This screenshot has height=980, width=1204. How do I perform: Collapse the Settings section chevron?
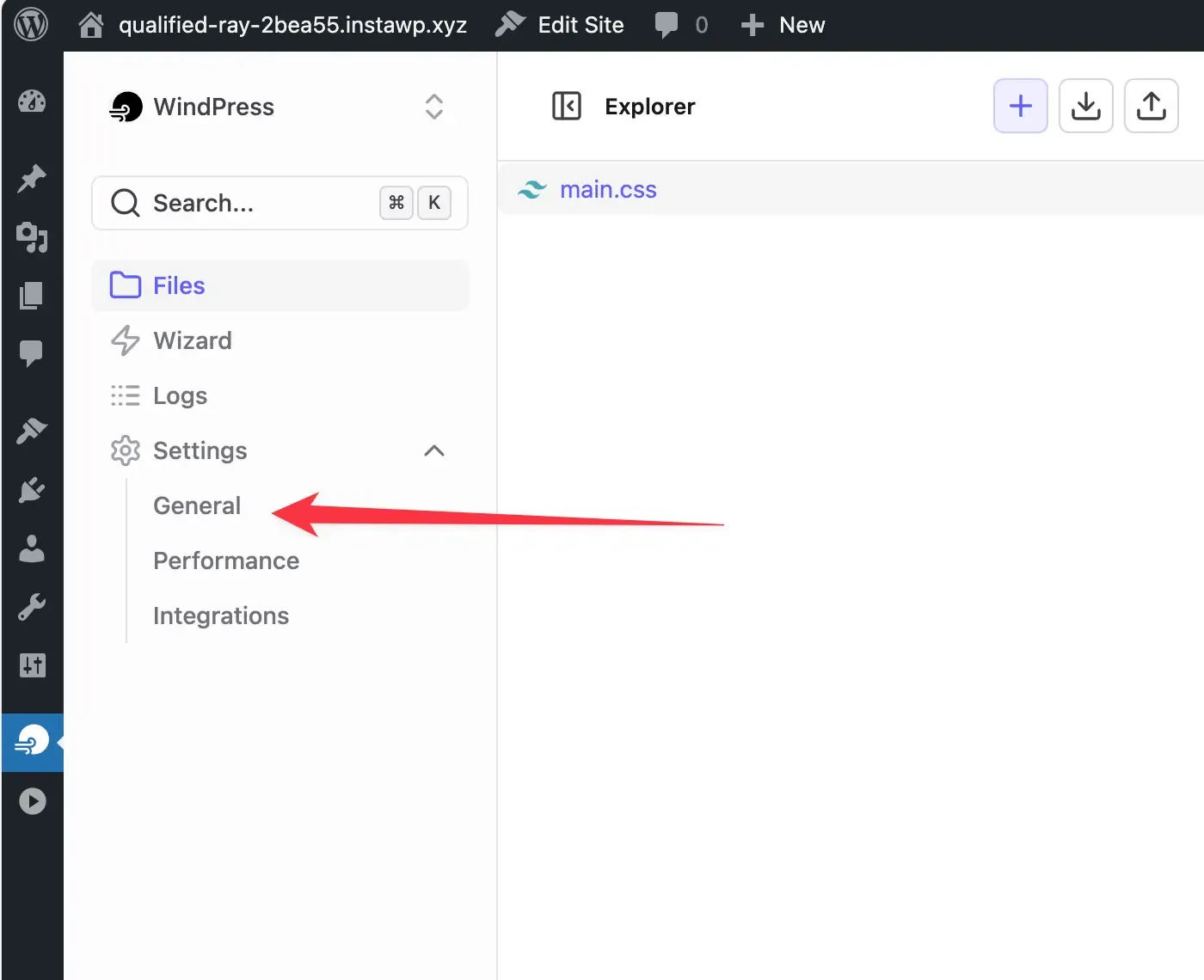(x=433, y=450)
